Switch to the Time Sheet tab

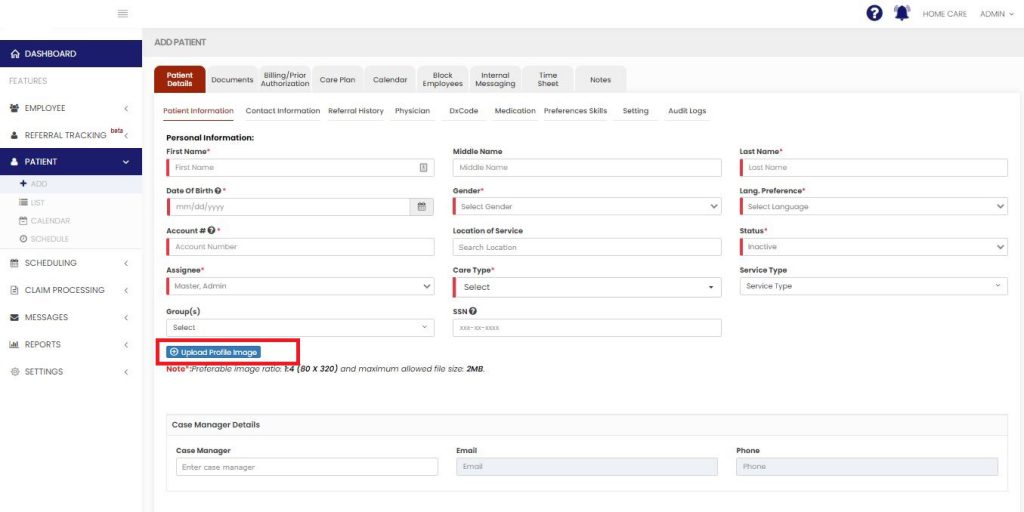[548, 80]
